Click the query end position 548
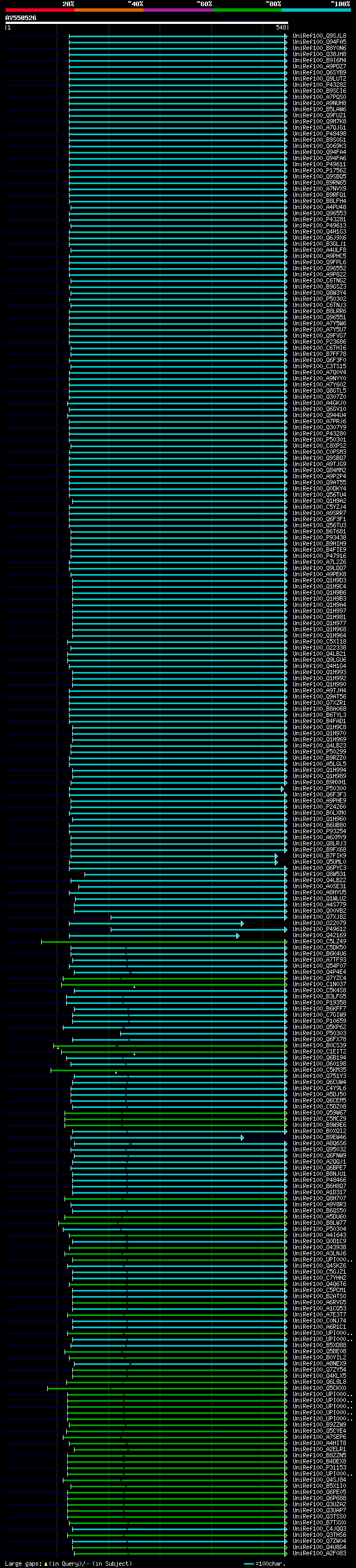The width and height of the screenshot is (356, 1568). click(x=280, y=27)
